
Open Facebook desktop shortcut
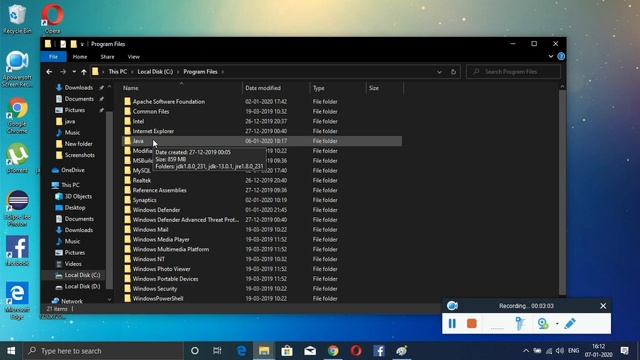click(17, 251)
